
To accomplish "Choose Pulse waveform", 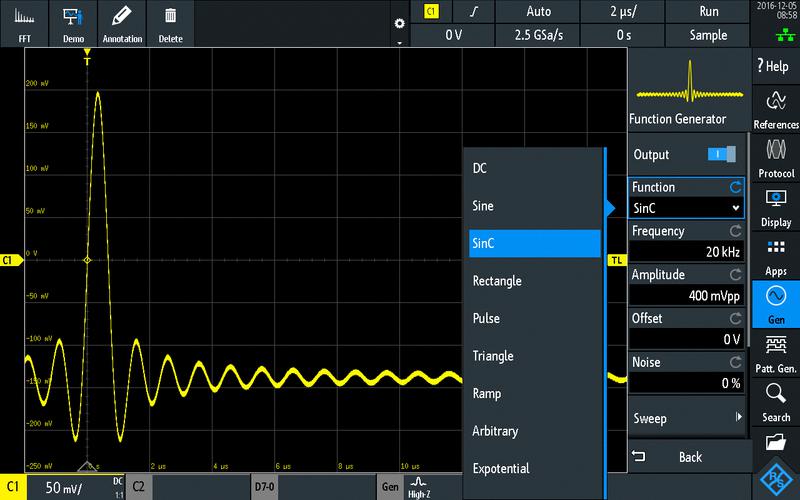I will [535, 318].
